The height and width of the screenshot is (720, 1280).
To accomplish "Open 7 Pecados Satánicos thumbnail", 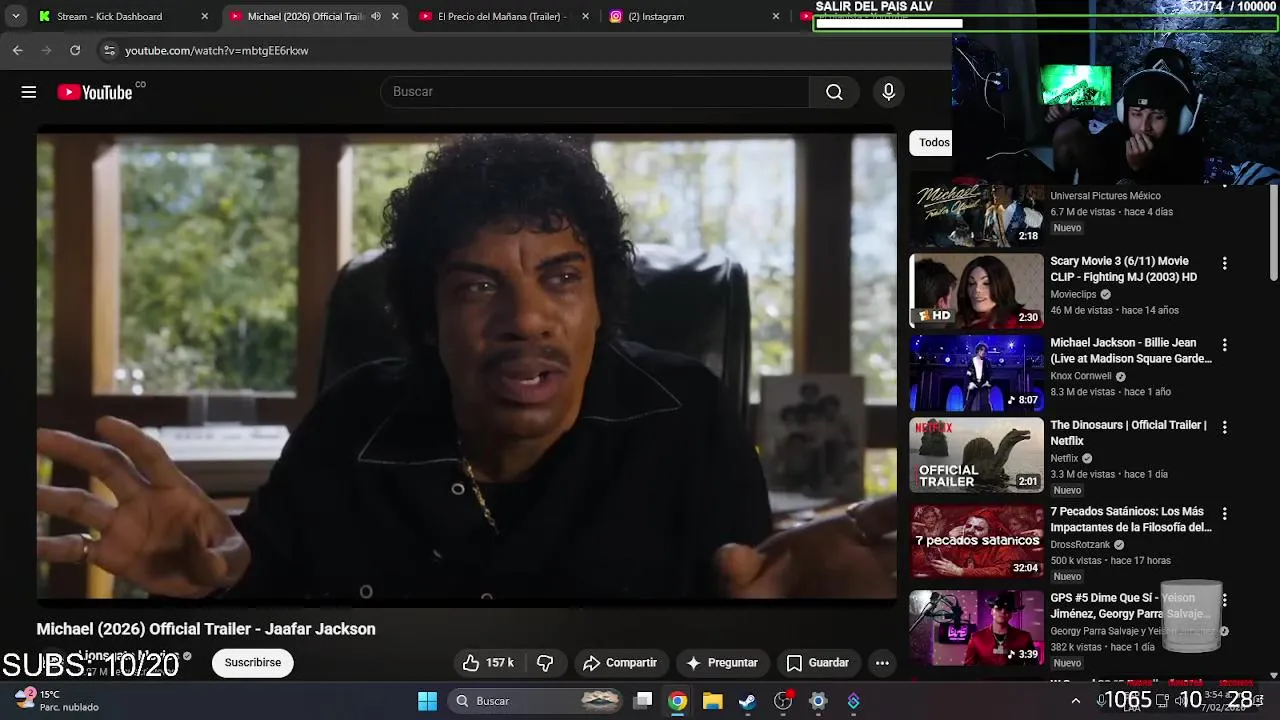I will (x=976, y=541).
